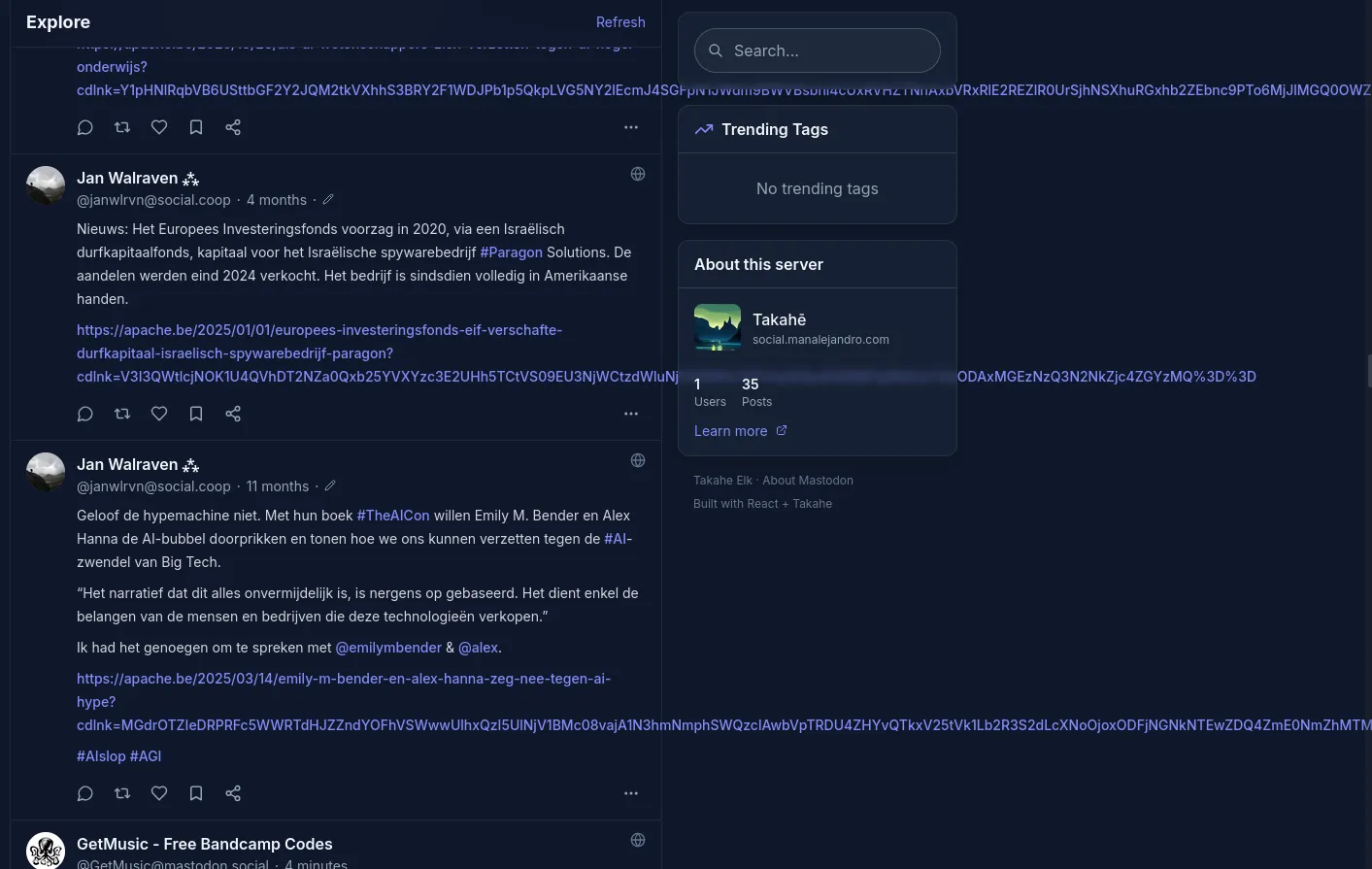Share the Paragon Solutions post
Image resolution: width=1372 pixels, height=869 pixels.
point(233,414)
